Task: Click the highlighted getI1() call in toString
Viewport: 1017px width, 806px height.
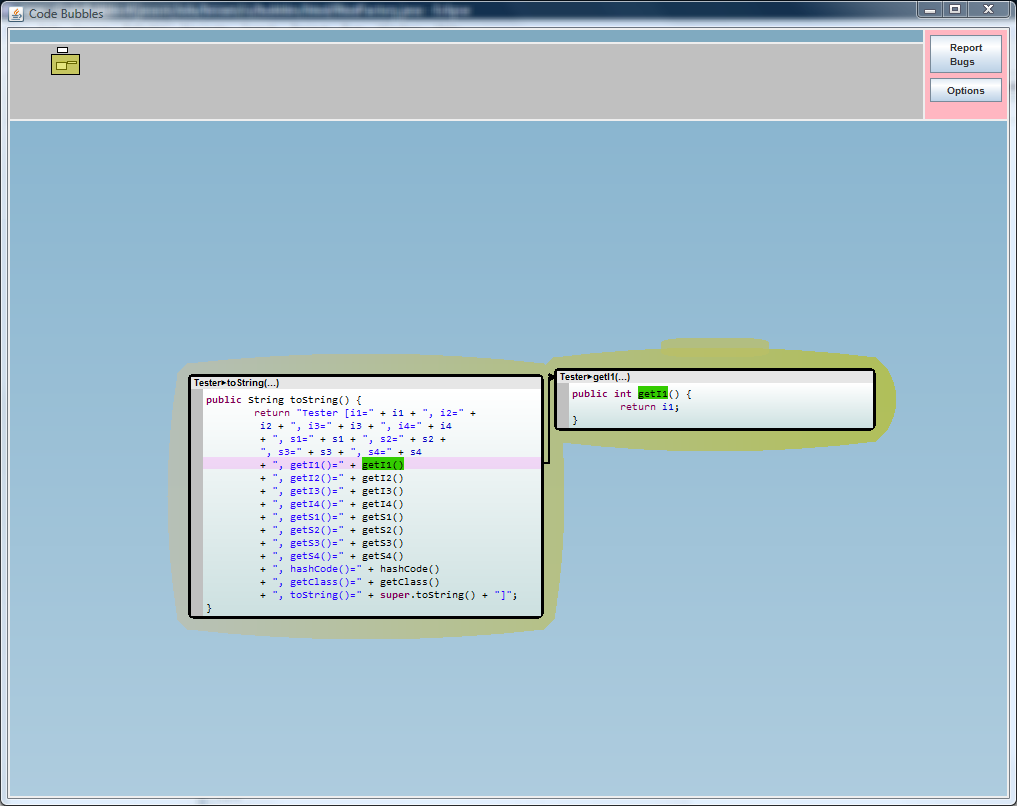Action: point(383,464)
